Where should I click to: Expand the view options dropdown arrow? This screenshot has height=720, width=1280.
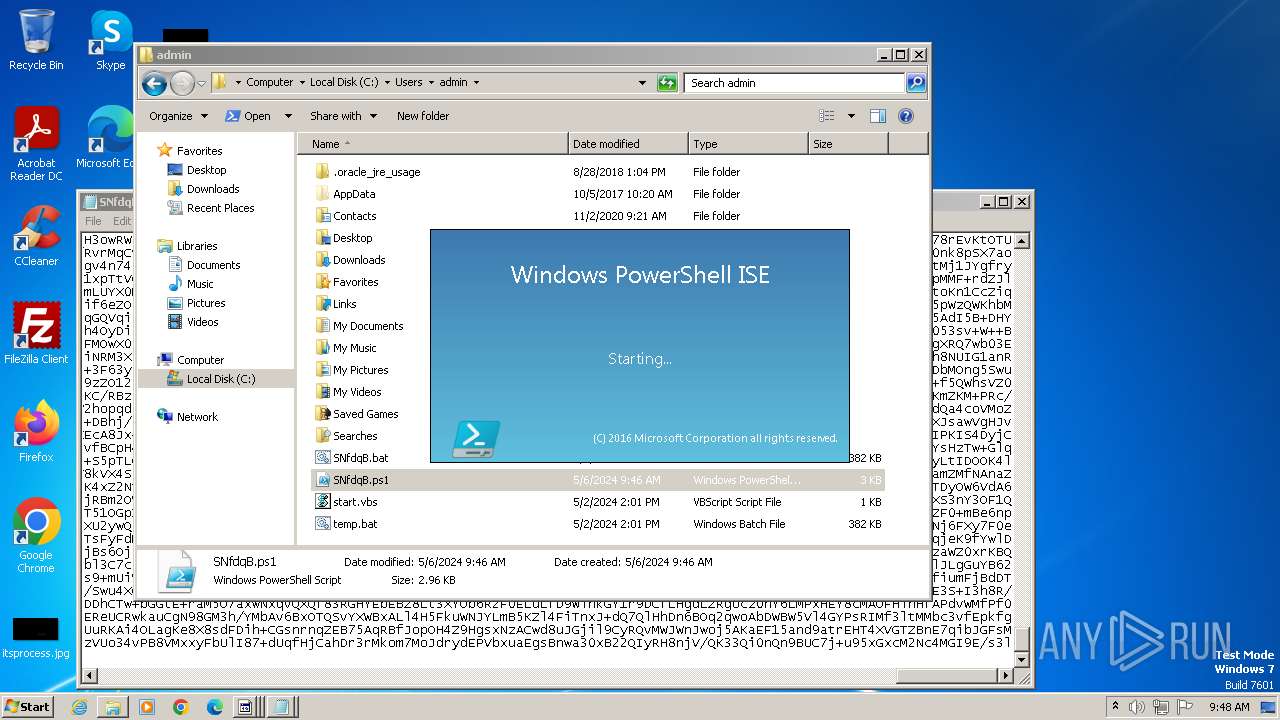point(851,116)
